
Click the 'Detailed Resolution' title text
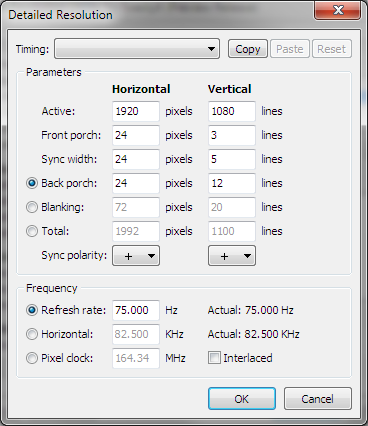[x=60, y=15]
